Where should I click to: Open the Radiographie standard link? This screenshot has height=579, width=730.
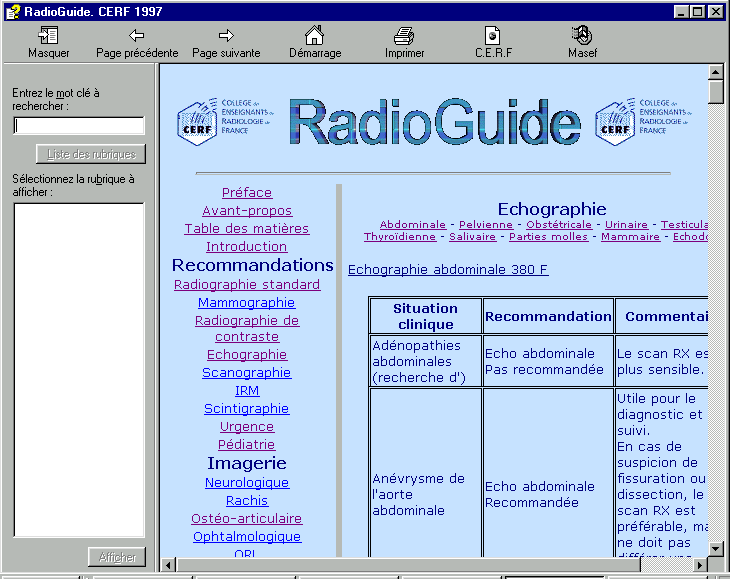[x=247, y=284]
